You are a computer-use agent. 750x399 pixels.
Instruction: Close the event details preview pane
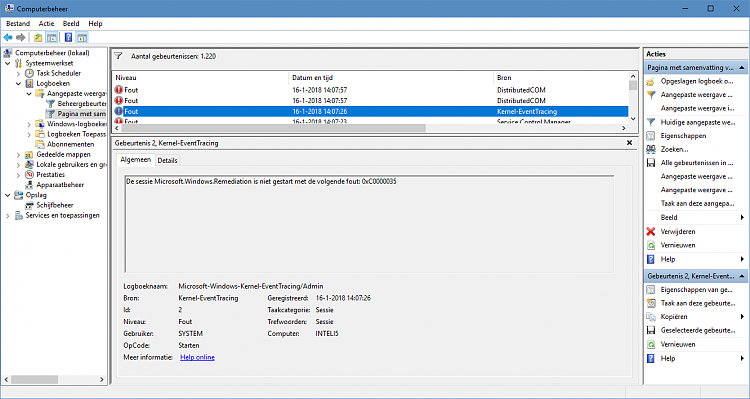[629, 143]
